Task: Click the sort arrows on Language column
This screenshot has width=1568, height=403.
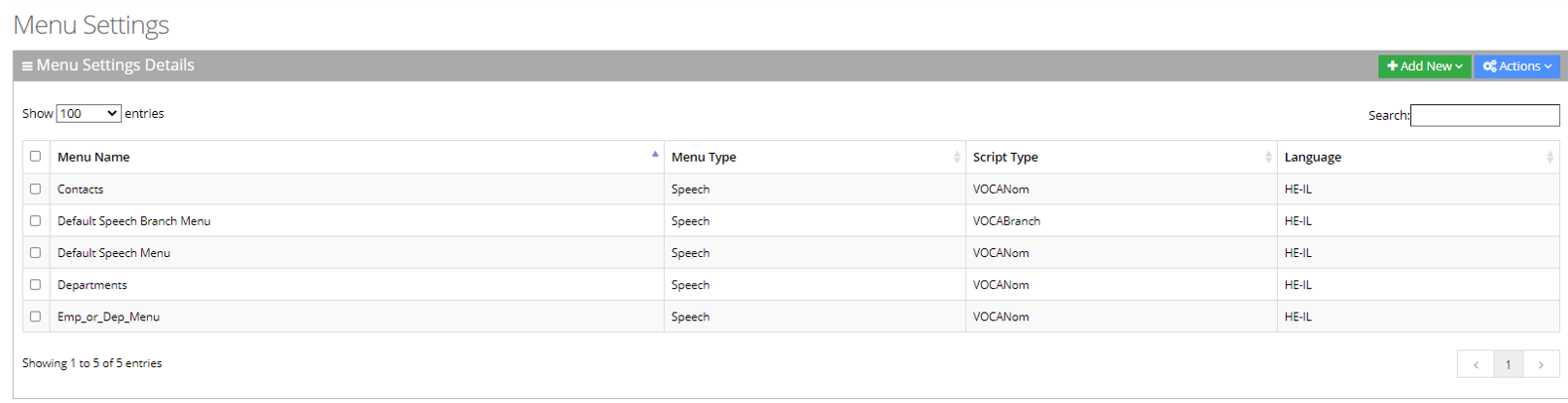Action: click(x=1550, y=157)
